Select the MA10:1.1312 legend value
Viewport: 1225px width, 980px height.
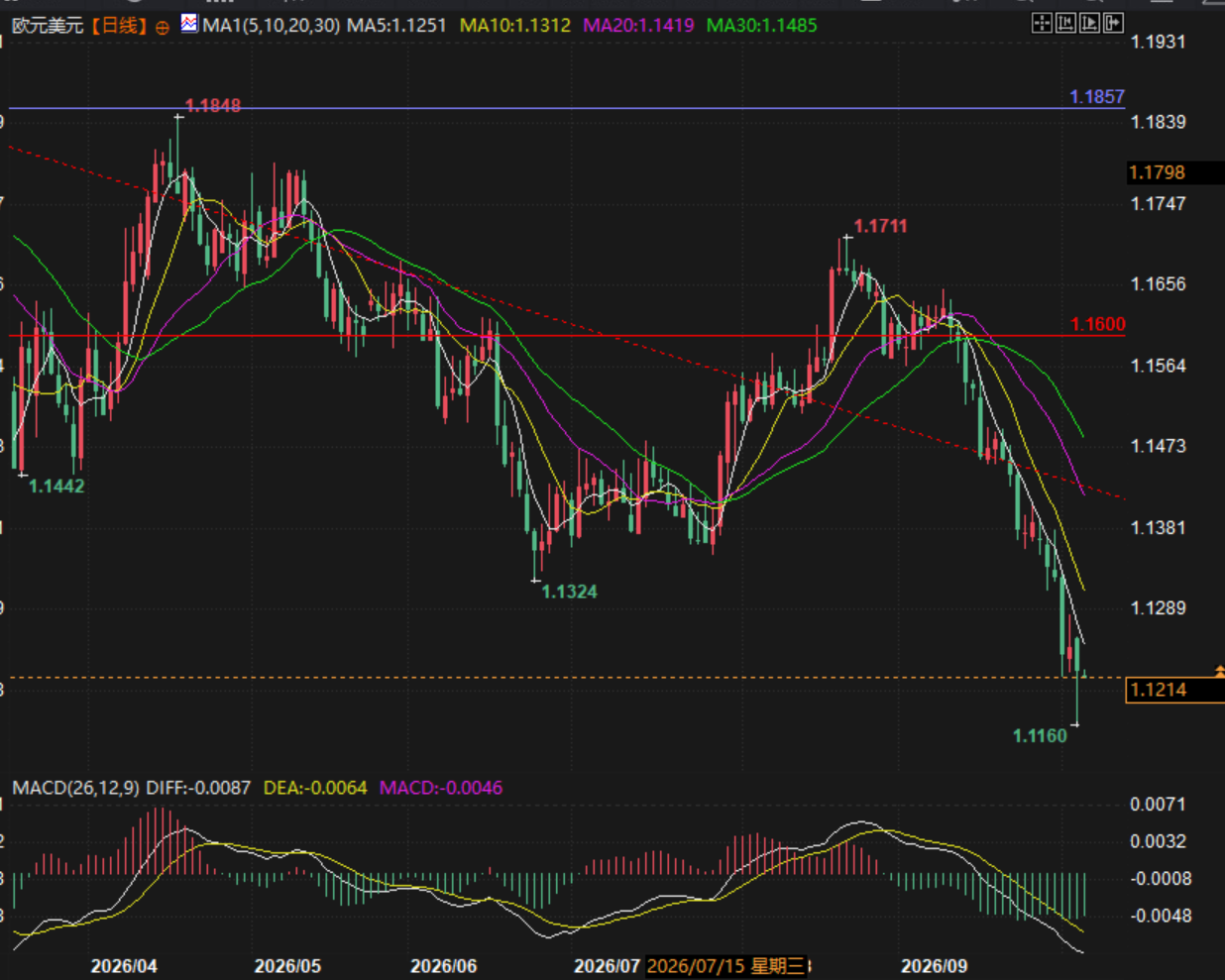pos(515,25)
